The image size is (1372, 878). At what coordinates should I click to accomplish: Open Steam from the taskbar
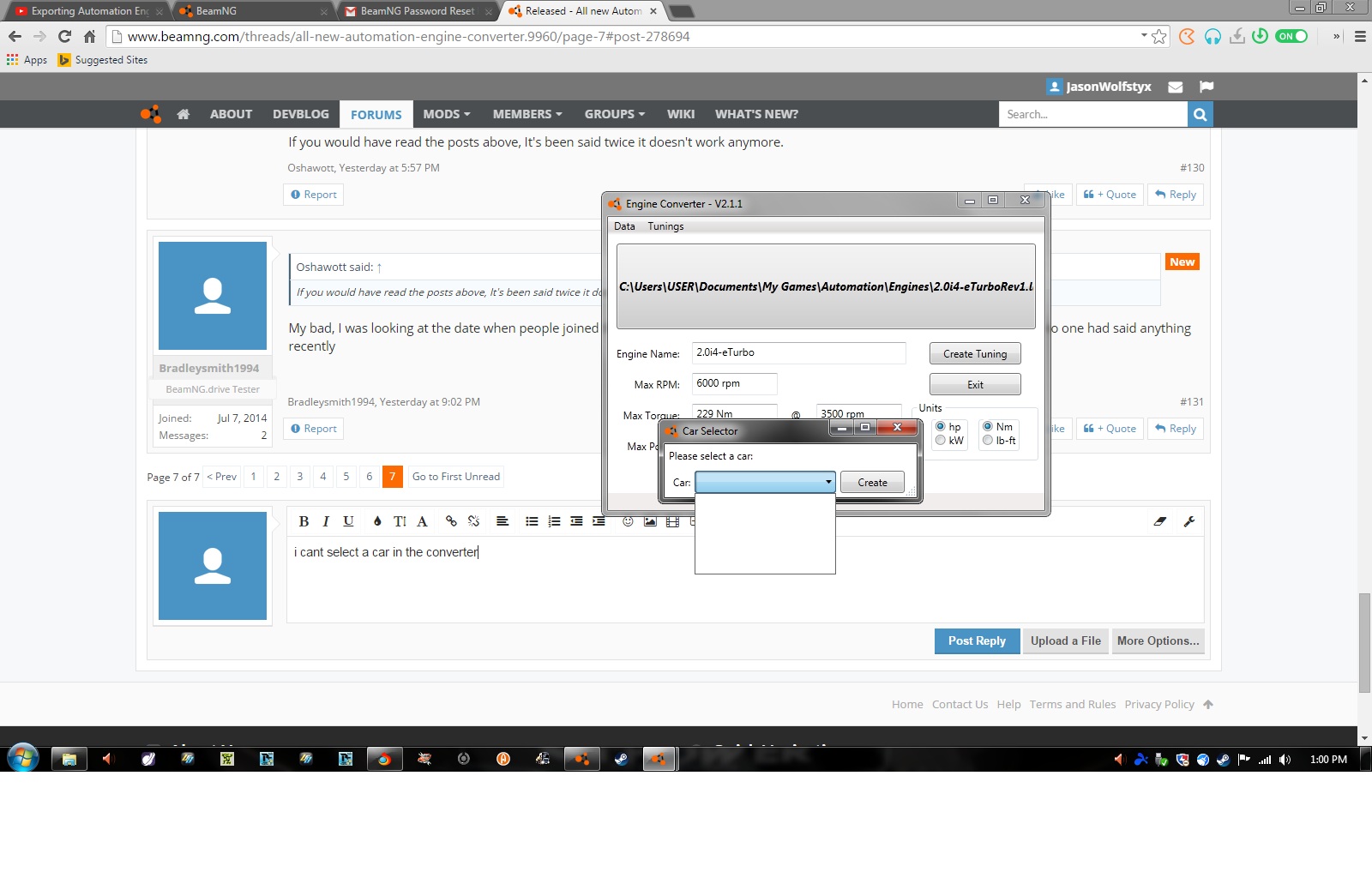[622, 759]
